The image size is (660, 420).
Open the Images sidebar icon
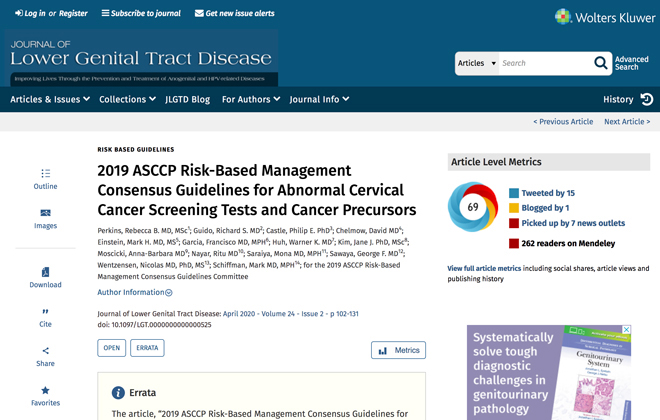coord(45,213)
